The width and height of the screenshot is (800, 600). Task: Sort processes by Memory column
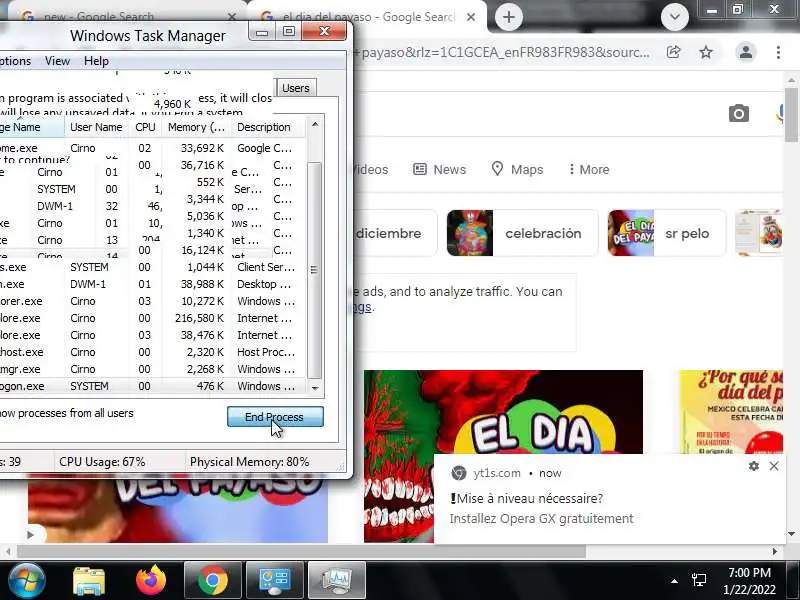tap(196, 127)
